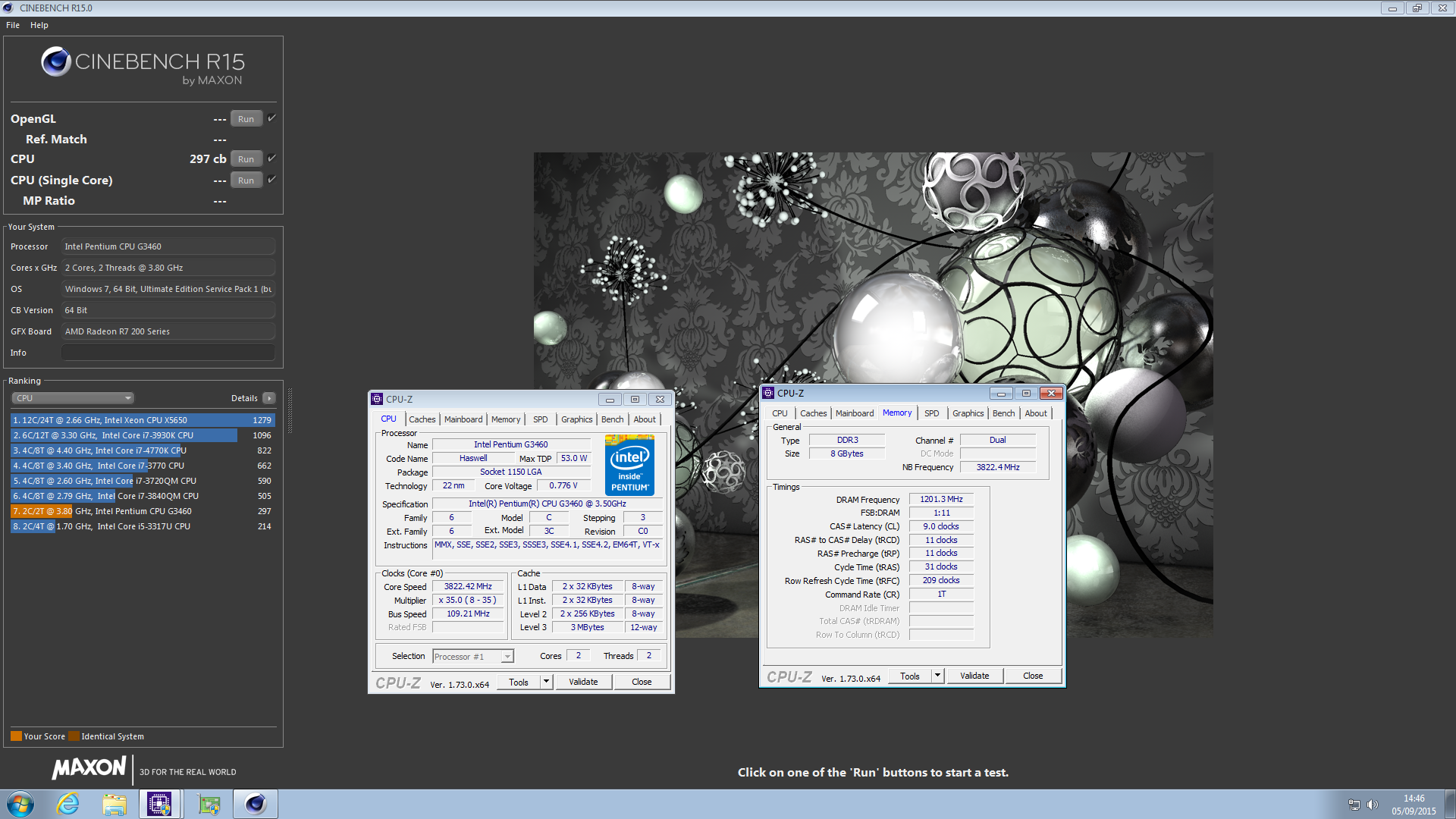Select the Xeon X5650 ranking row
Screen dimensions: 1456x819
coord(143,420)
